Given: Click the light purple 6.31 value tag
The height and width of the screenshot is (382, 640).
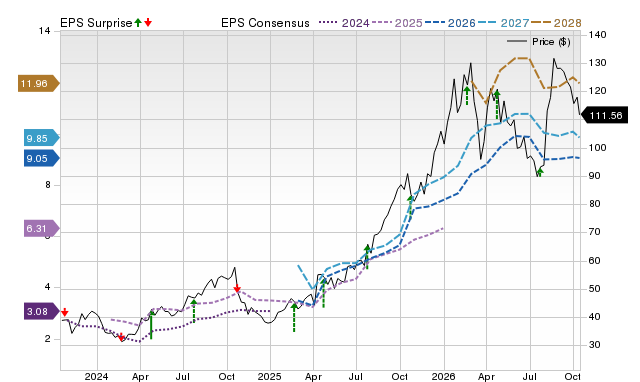Looking at the screenshot, I should (x=42, y=229).
